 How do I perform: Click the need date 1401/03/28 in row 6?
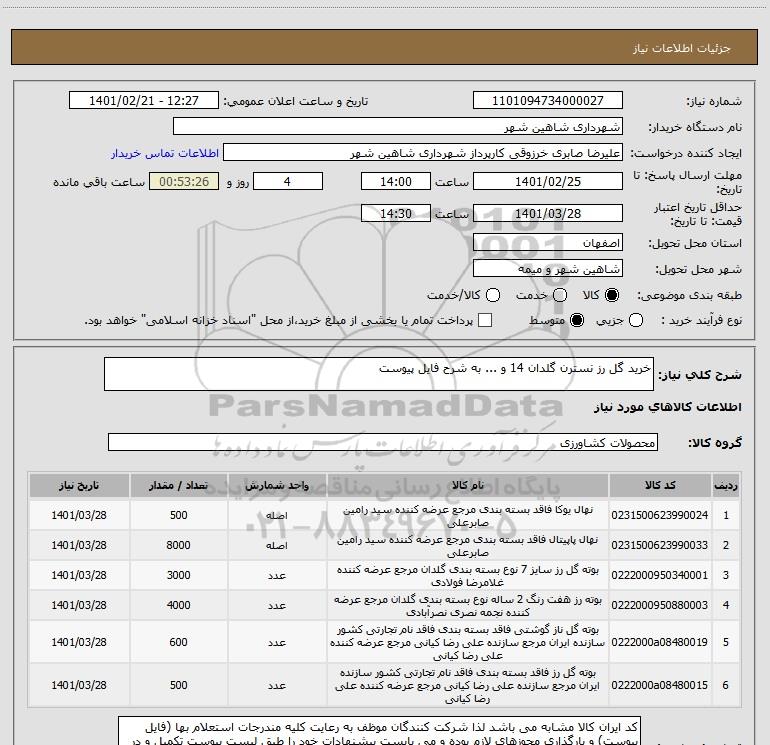79,685
